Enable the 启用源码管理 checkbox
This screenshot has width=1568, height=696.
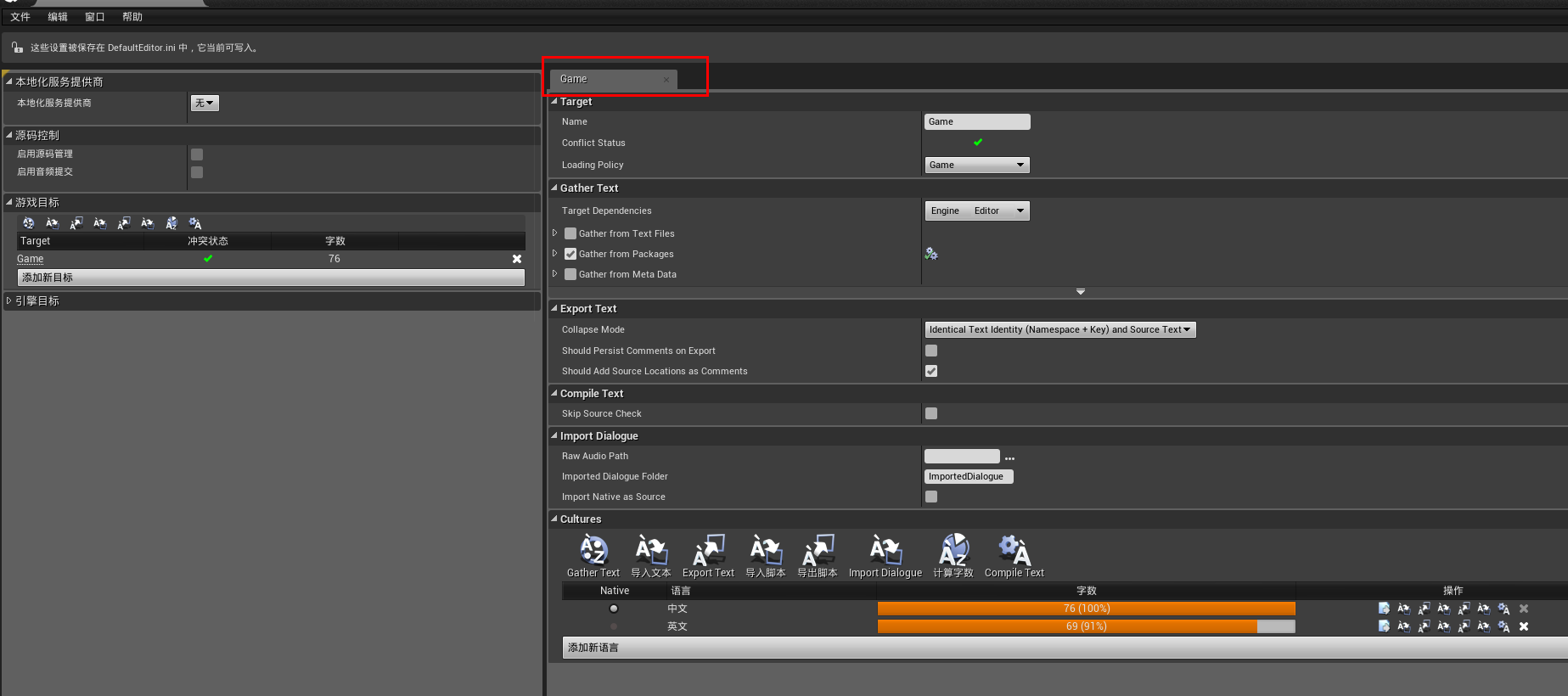pyautogui.click(x=197, y=154)
